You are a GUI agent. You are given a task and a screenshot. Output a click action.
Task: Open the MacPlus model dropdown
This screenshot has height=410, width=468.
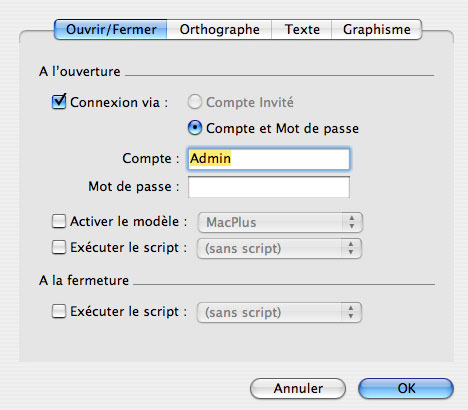click(x=280, y=222)
